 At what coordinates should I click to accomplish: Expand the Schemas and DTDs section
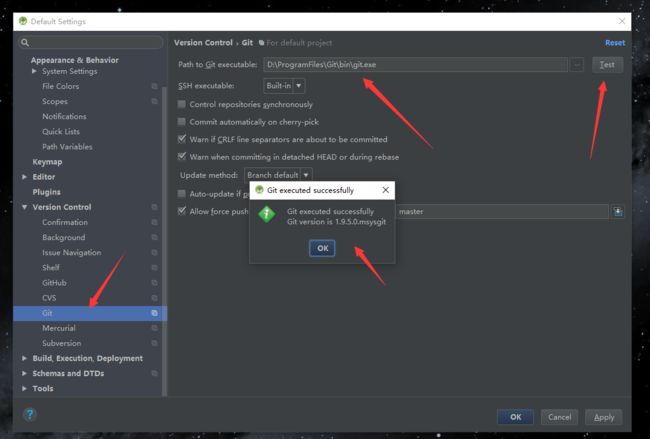pyautogui.click(x=24, y=373)
